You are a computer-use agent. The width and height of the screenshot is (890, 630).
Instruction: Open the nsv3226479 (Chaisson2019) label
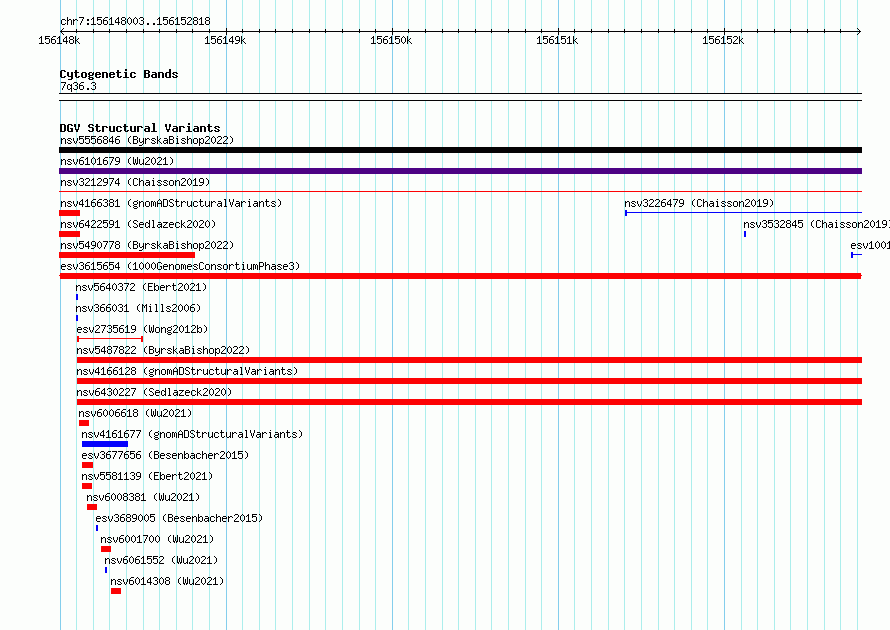click(699, 203)
